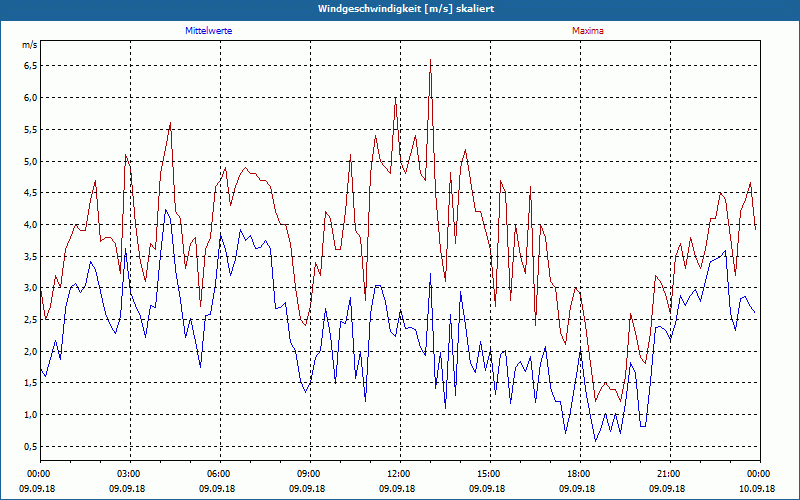800x500 pixels.
Task: Select the red 'Maxima' legend label
Action: pyautogui.click(x=588, y=31)
